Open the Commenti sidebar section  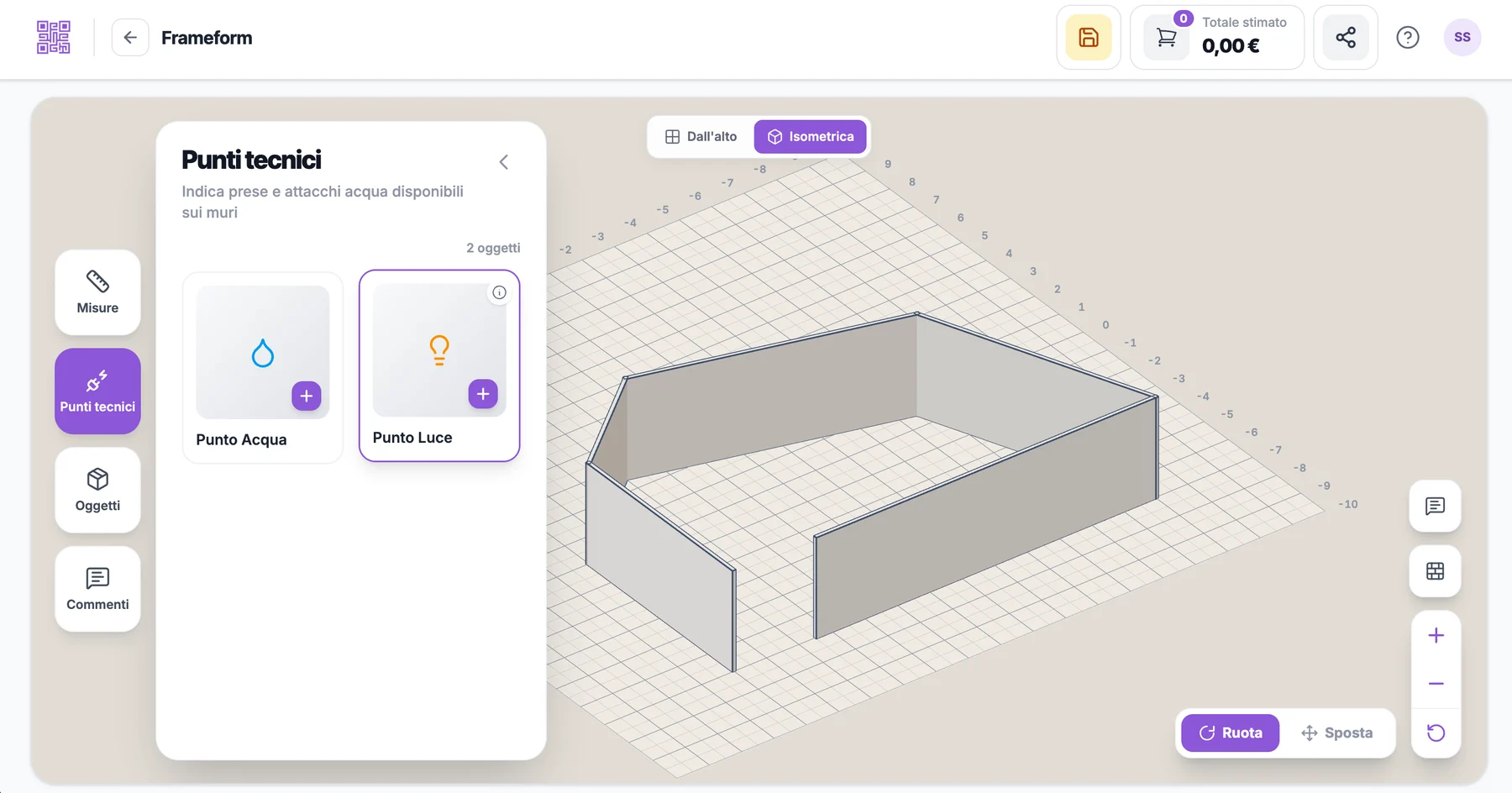[97, 590]
